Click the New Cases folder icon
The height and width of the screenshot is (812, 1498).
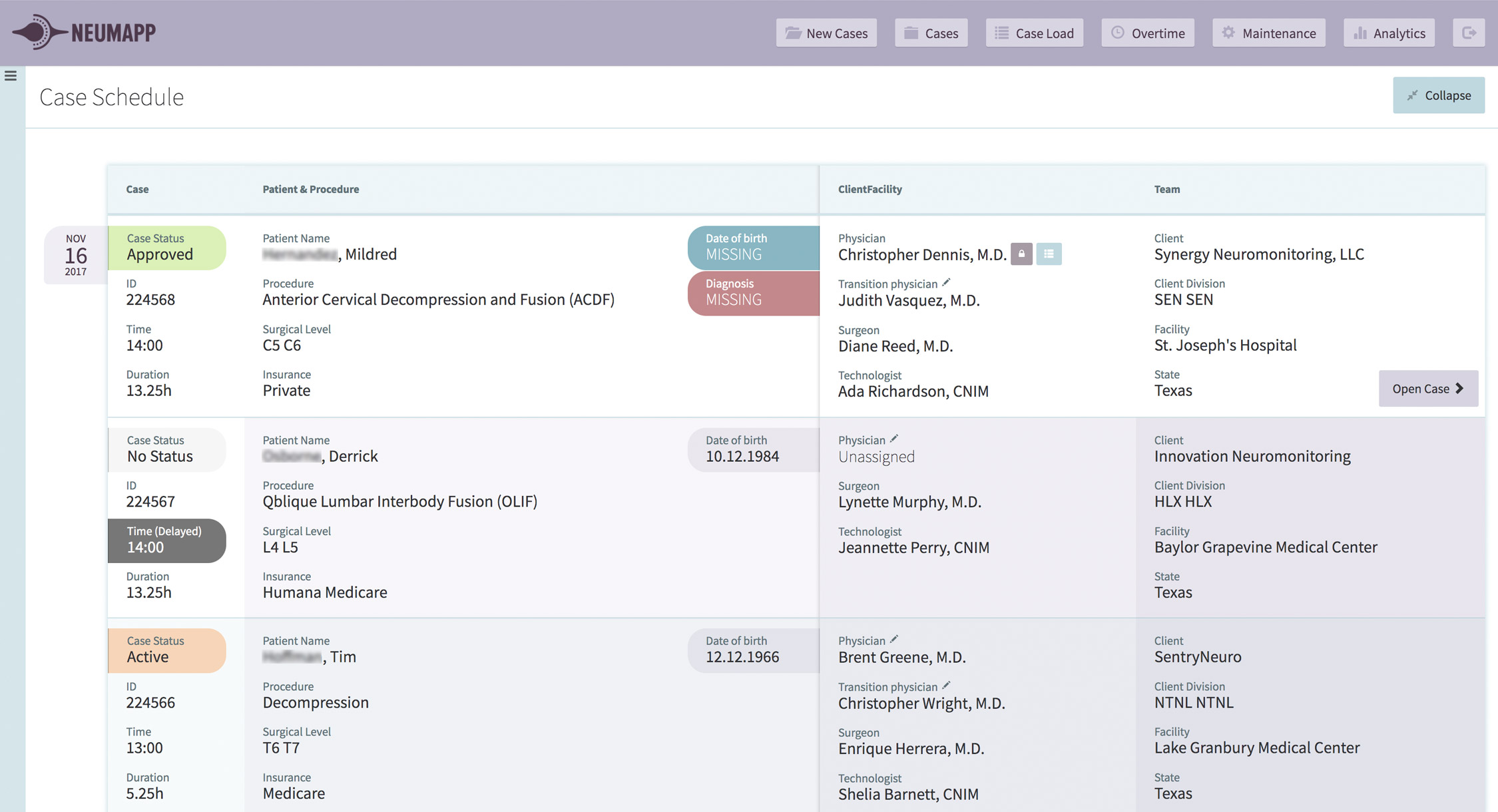(x=792, y=33)
